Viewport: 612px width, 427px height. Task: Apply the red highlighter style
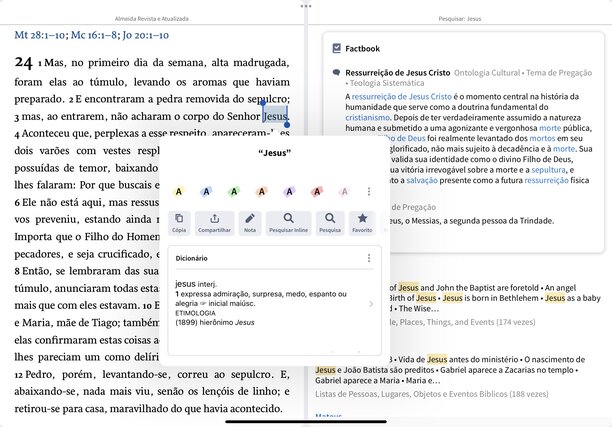click(x=317, y=192)
